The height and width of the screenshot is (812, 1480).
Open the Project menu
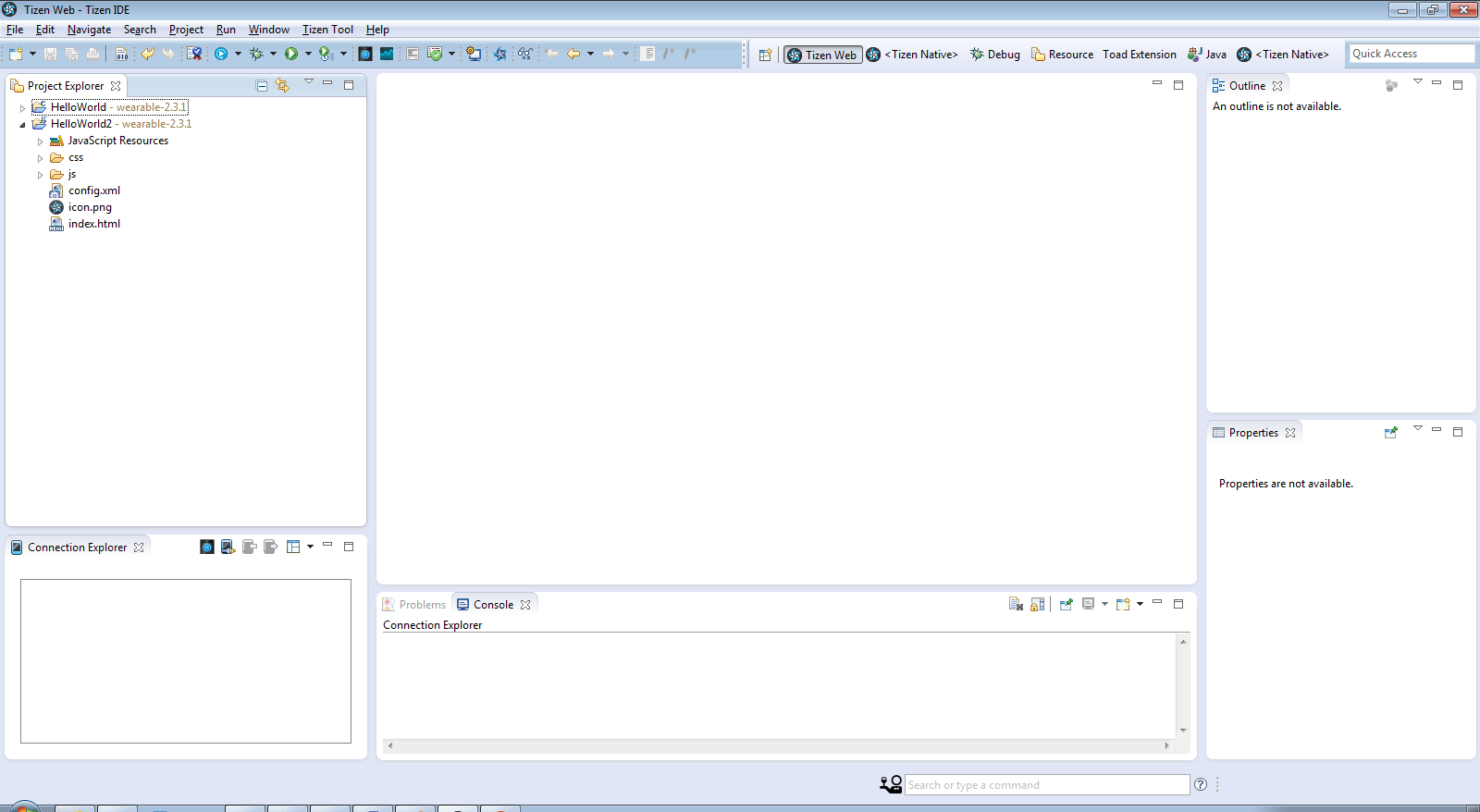coord(186,30)
